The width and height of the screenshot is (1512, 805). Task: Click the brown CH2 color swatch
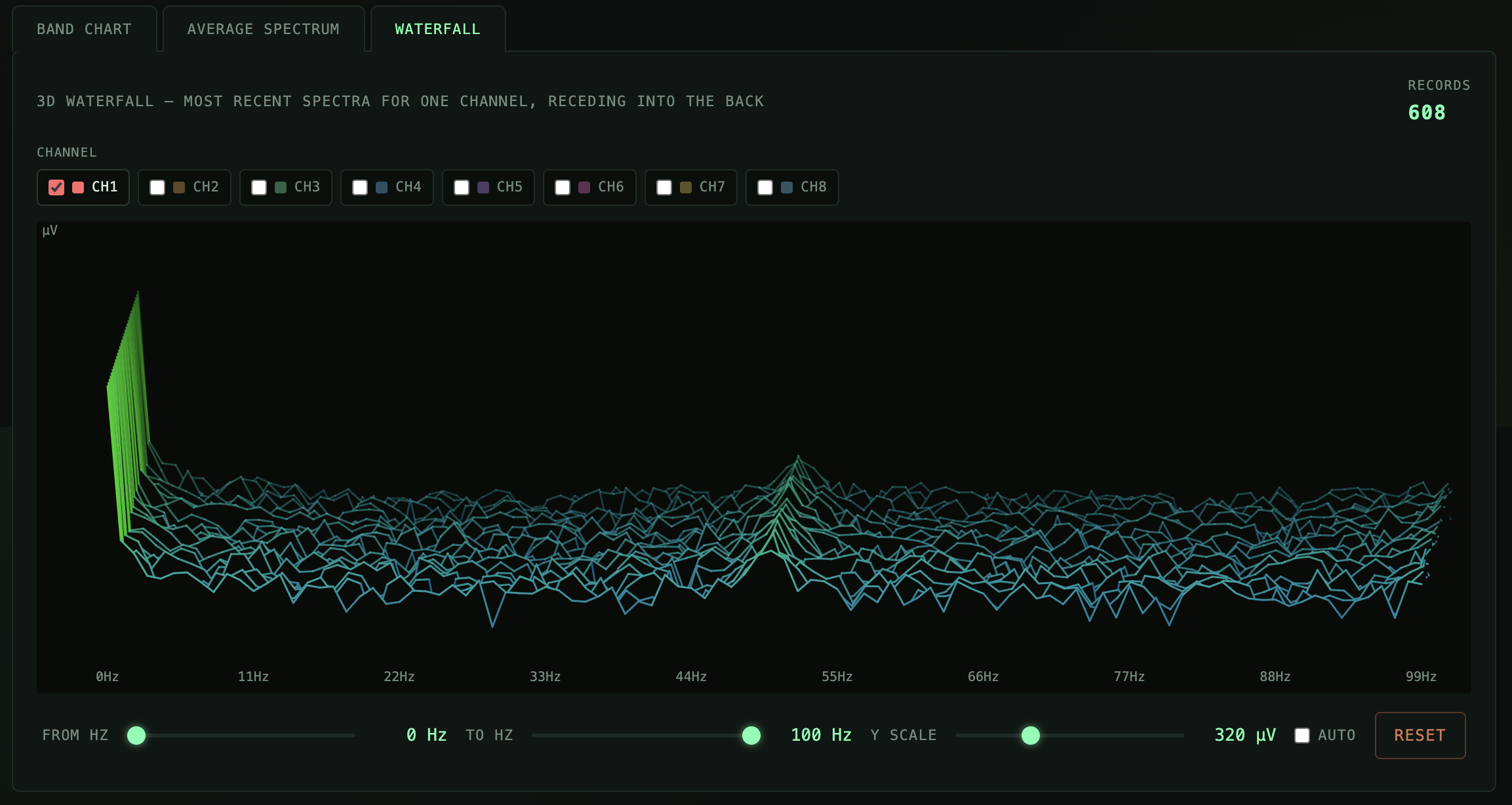(179, 187)
